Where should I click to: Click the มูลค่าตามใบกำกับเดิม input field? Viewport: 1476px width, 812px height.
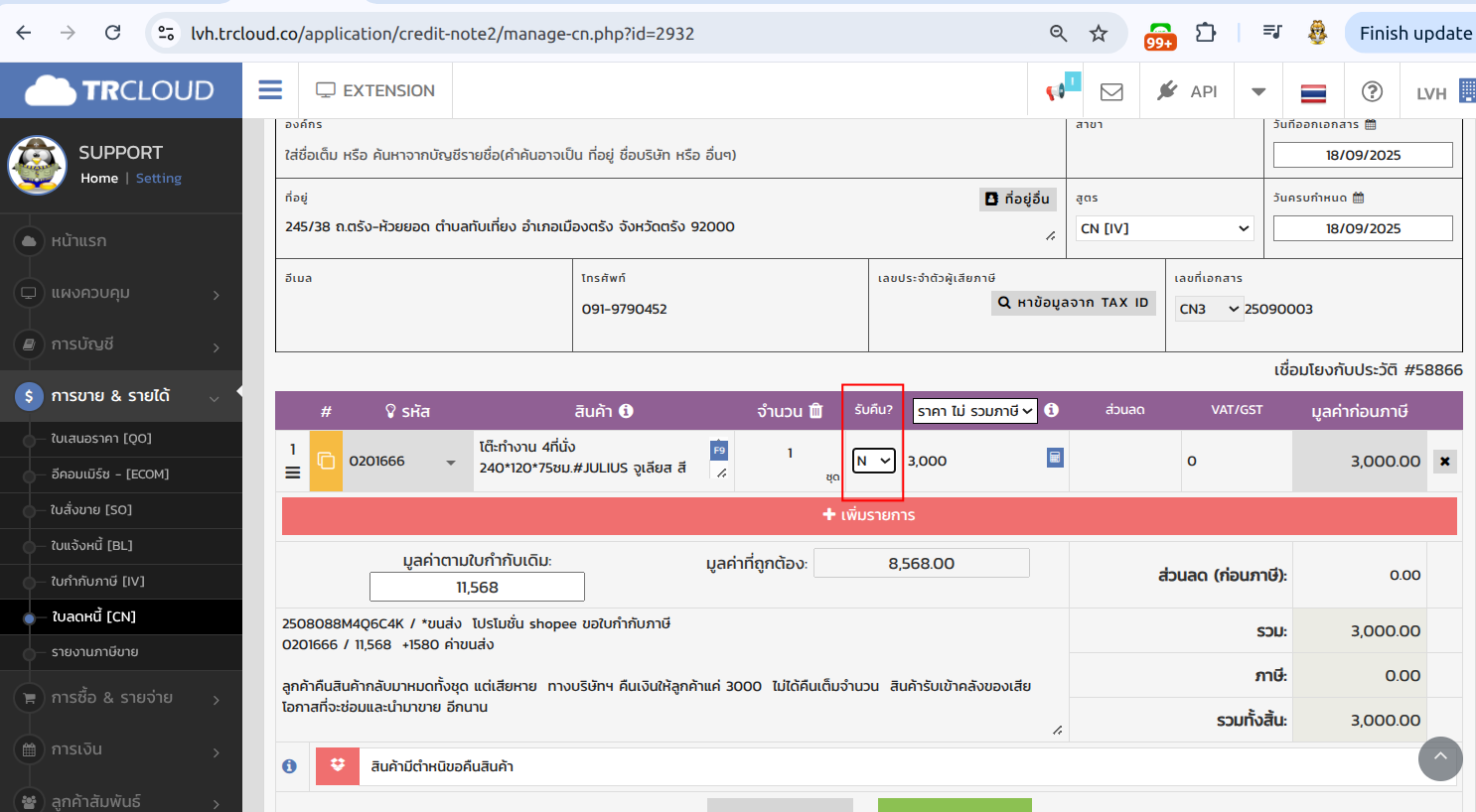point(477,587)
